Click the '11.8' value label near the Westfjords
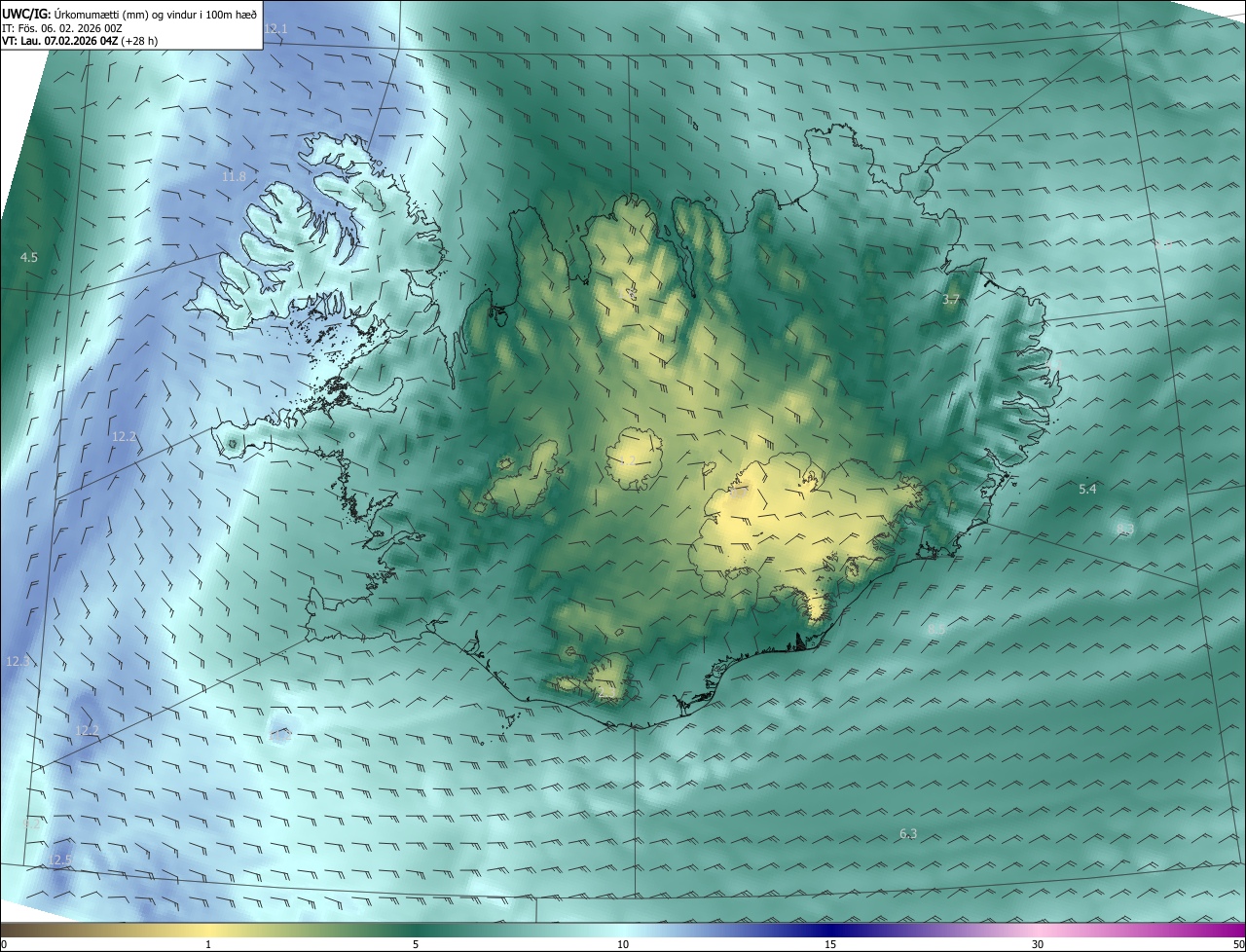Viewport: 1246px width, 952px height. click(234, 176)
